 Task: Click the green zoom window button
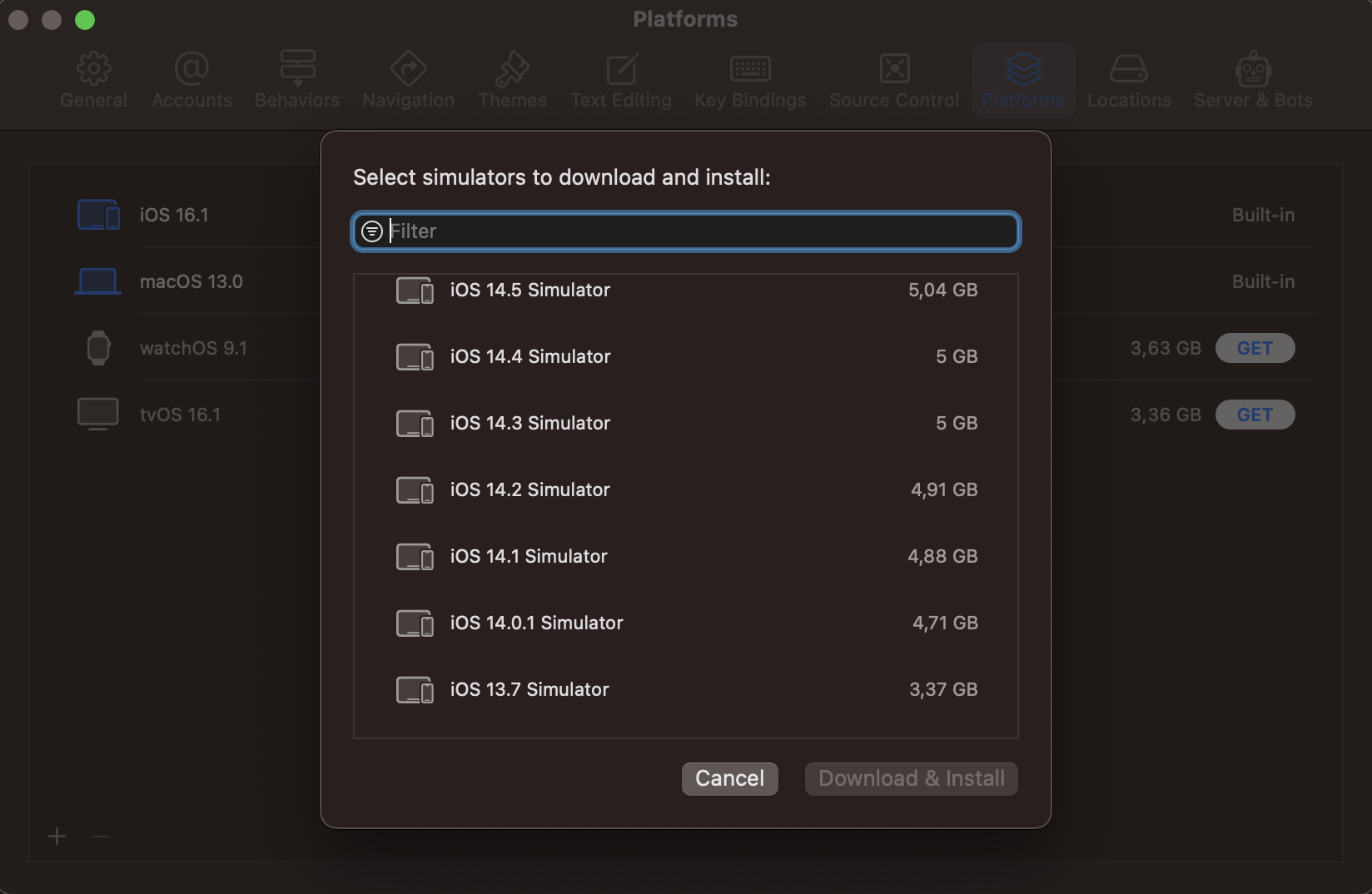click(85, 20)
